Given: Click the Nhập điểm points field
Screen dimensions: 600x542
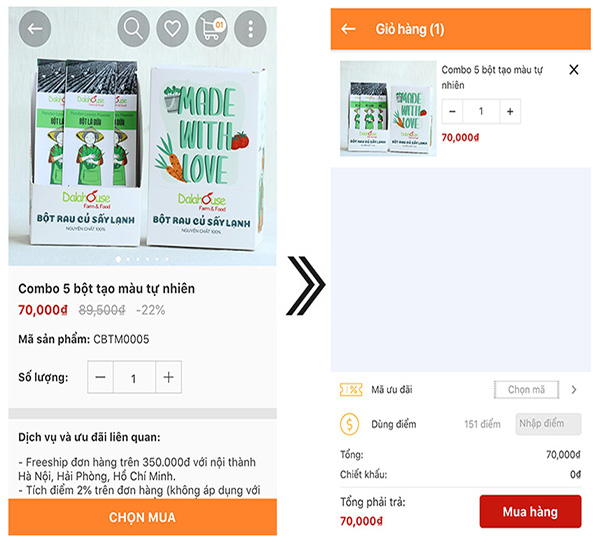Looking at the screenshot, I should 547,424.
